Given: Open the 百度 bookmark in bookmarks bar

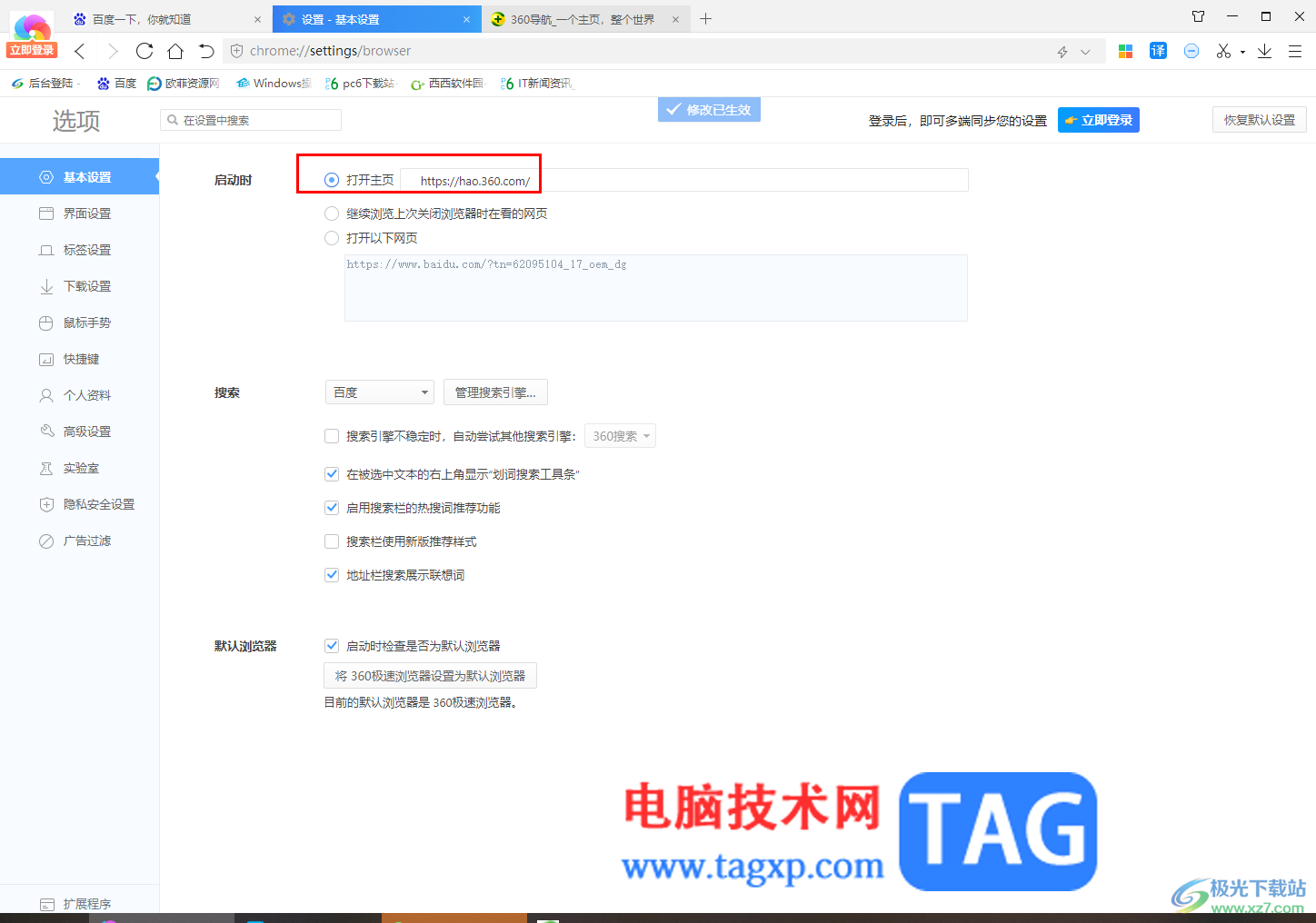Looking at the screenshot, I should tap(117, 84).
